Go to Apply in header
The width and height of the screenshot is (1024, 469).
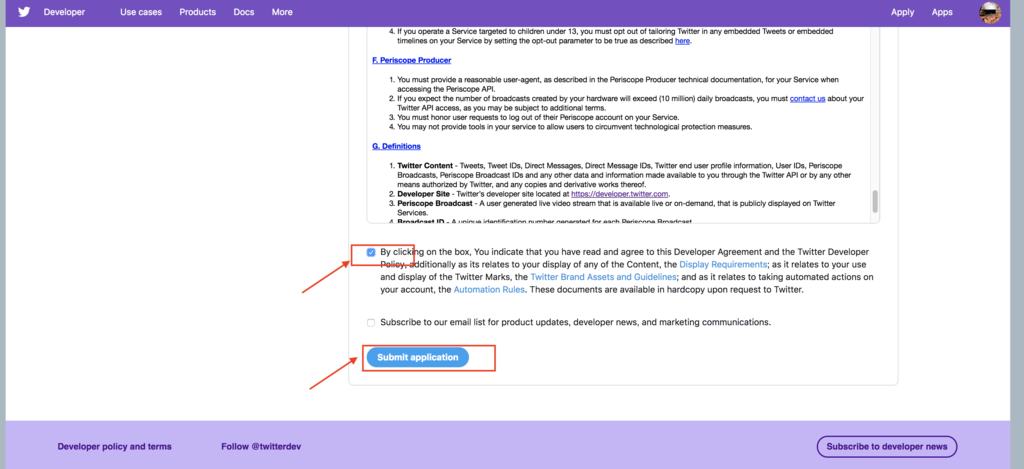tap(903, 12)
